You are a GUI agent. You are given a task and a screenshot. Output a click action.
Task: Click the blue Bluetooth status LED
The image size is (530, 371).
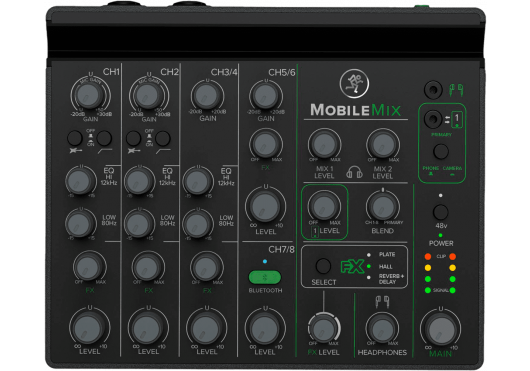(x=265, y=261)
